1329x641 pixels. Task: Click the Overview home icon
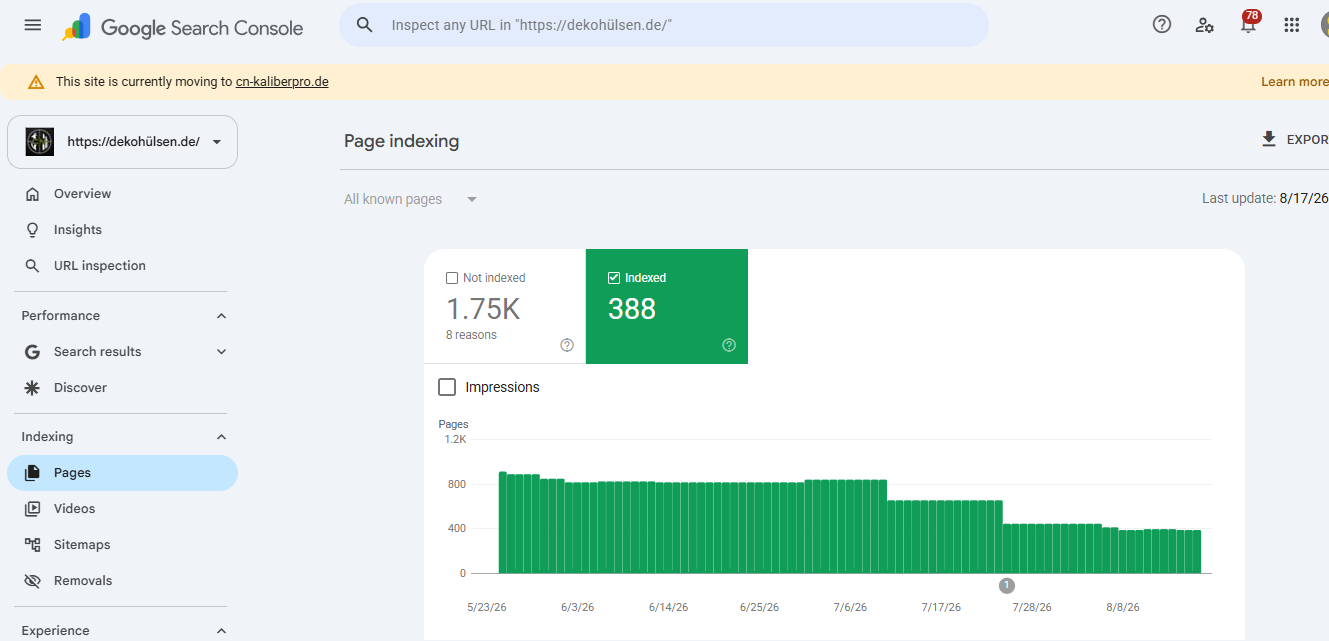click(33, 194)
